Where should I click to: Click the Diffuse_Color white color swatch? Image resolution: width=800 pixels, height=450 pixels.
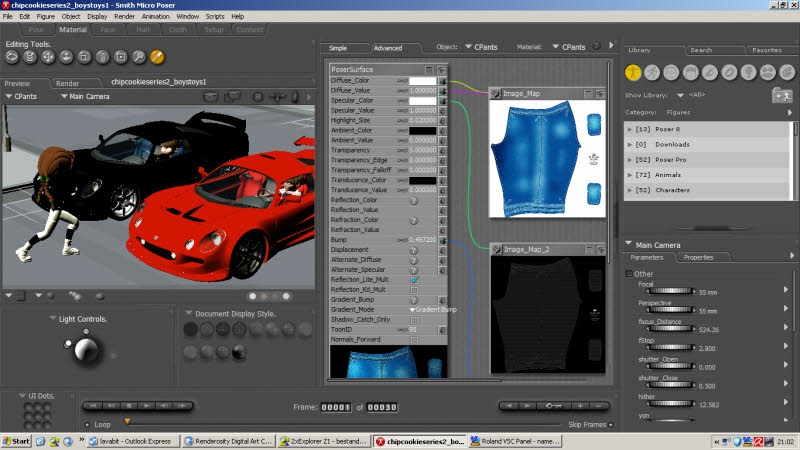click(x=422, y=81)
